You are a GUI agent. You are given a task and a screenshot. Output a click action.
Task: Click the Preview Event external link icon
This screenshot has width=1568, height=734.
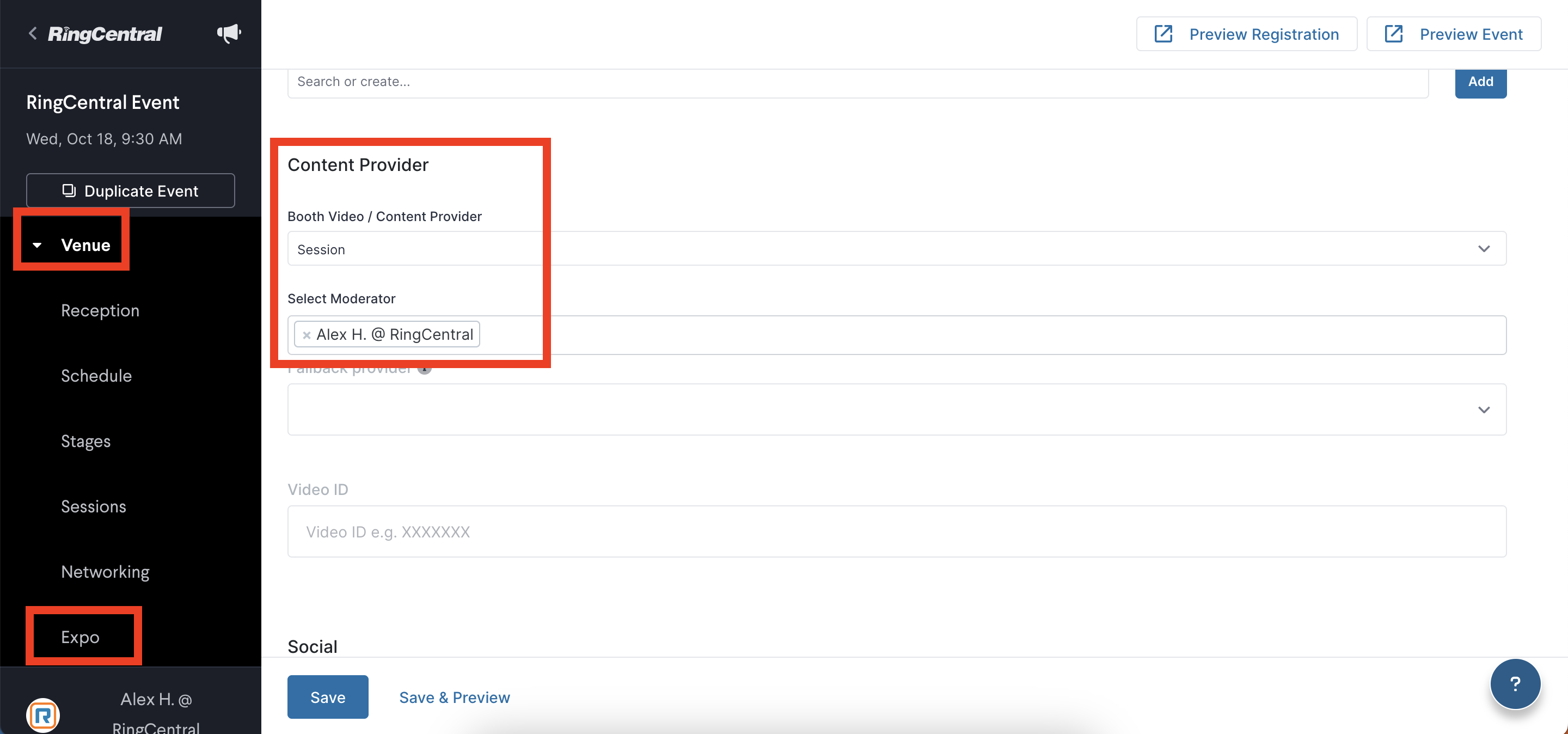1393,34
